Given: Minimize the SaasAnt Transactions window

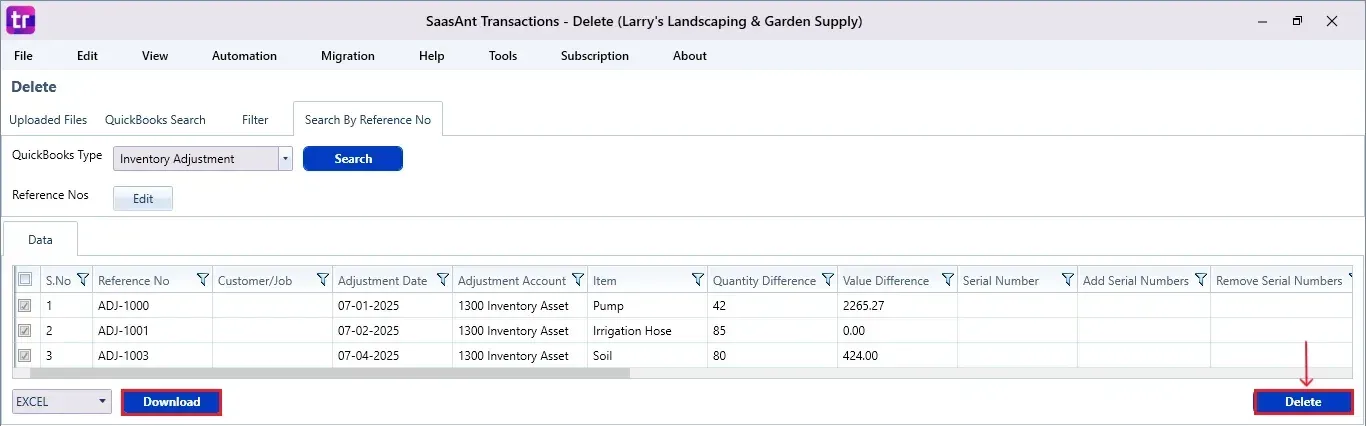Looking at the screenshot, I should [1262, 20].
